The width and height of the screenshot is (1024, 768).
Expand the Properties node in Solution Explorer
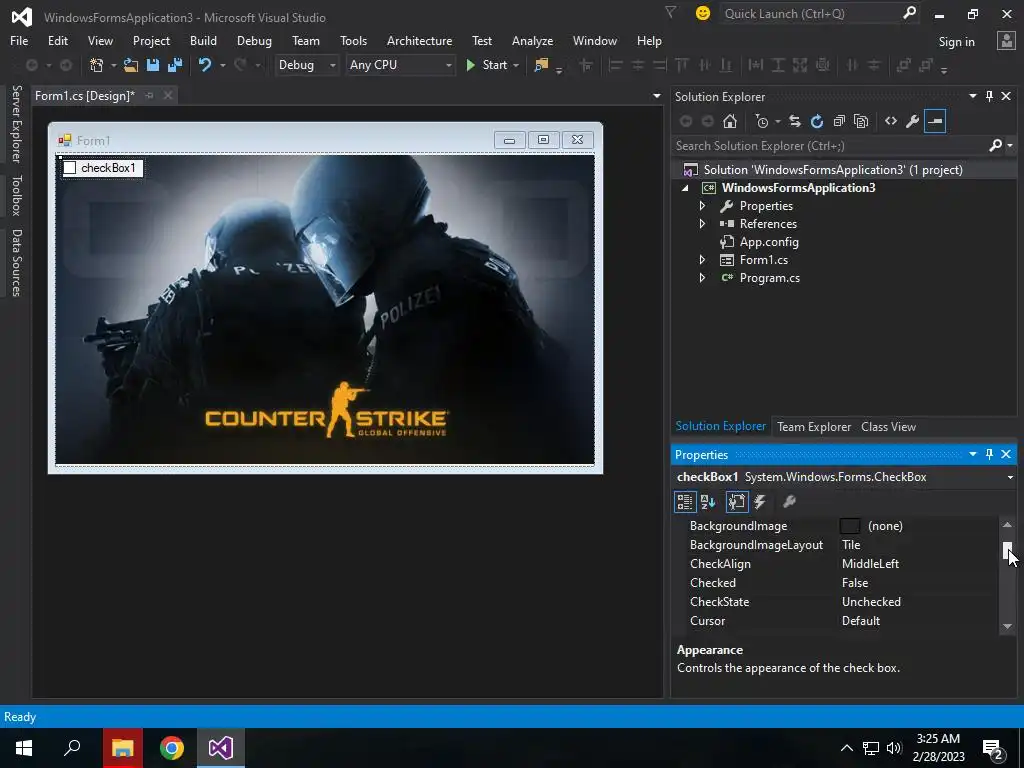[x=703, y=206]
